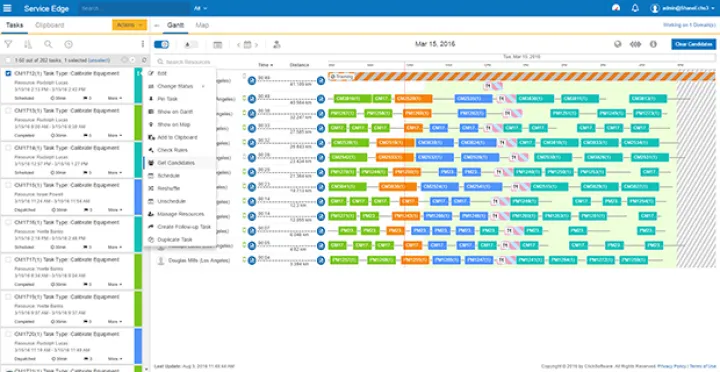Click the Douglas Mills (Los Angeles) resource name
The width and height of the screenshot is (720, 372).
(x=199, y=260)
